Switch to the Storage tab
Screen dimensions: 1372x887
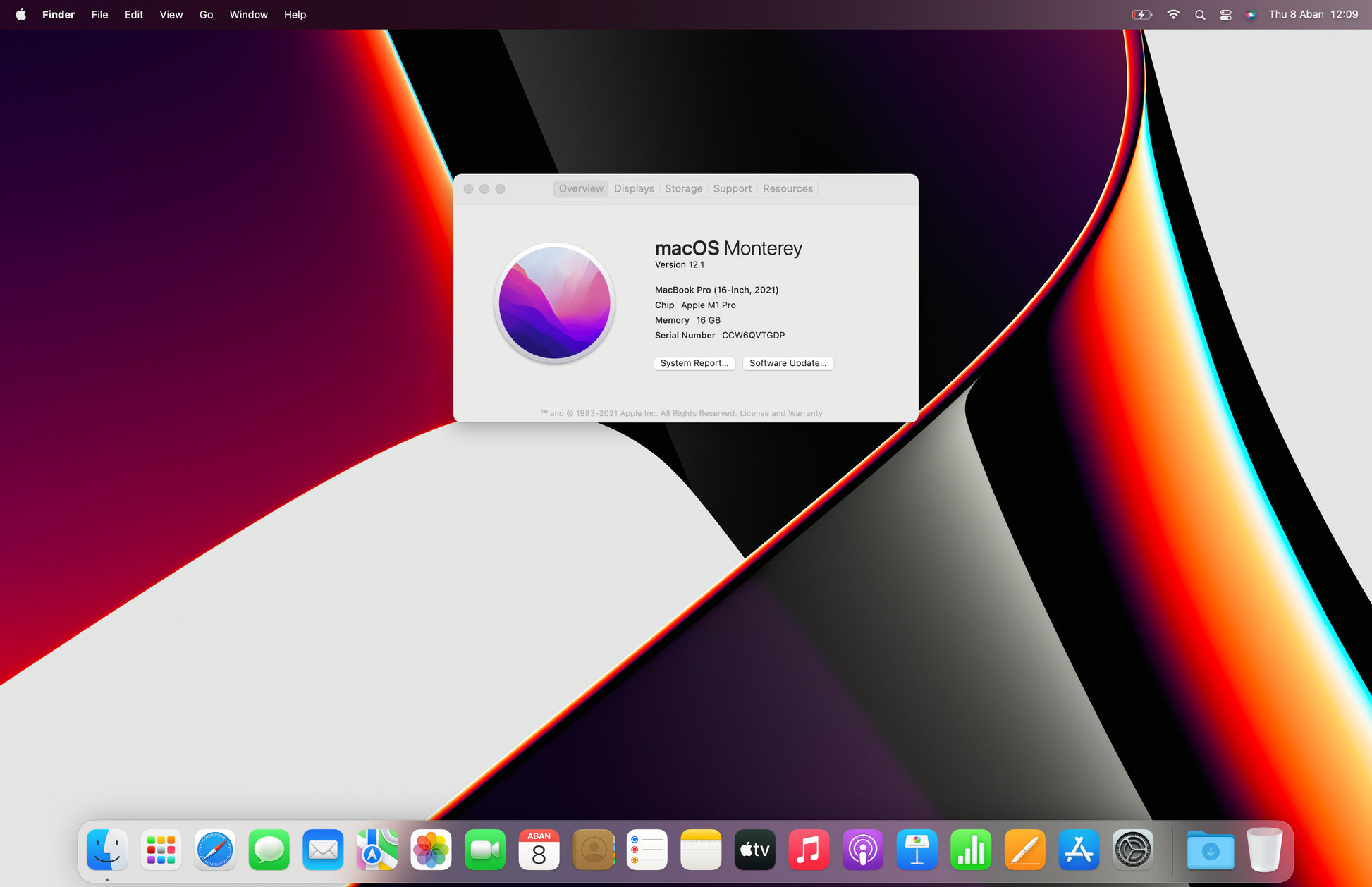click(x=683, y=189)
